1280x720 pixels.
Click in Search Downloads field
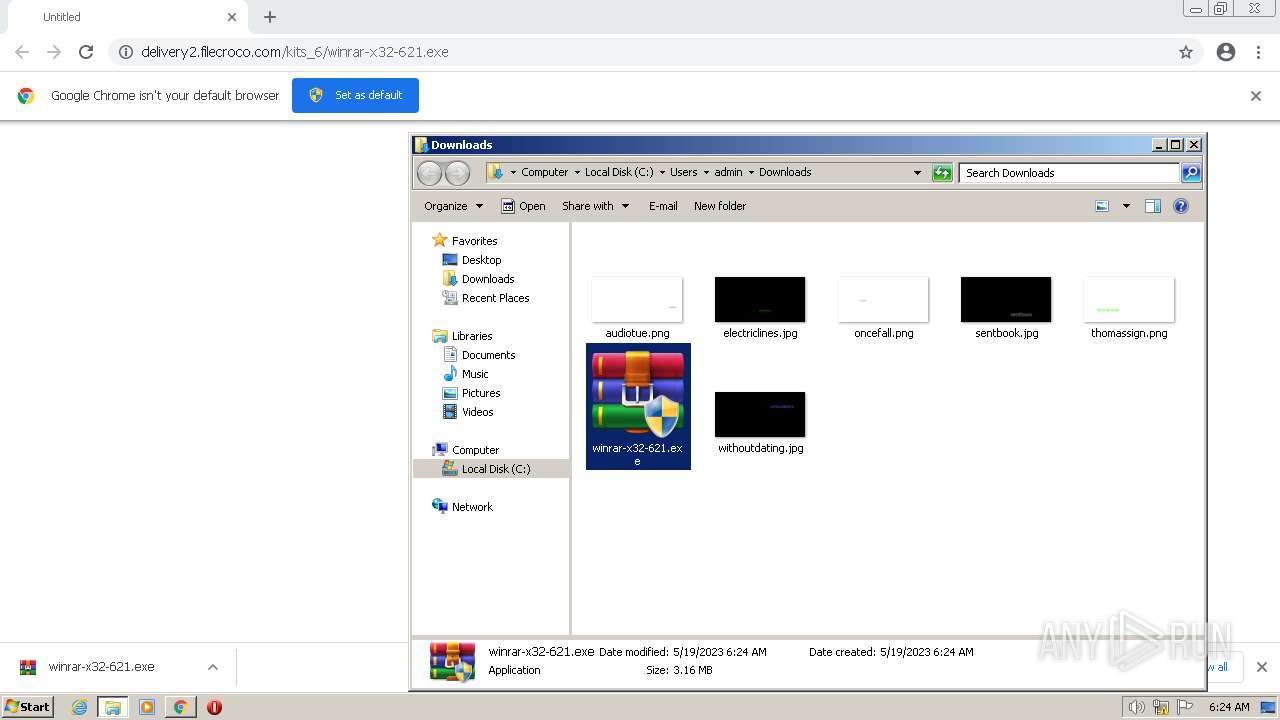(1069, 173)
